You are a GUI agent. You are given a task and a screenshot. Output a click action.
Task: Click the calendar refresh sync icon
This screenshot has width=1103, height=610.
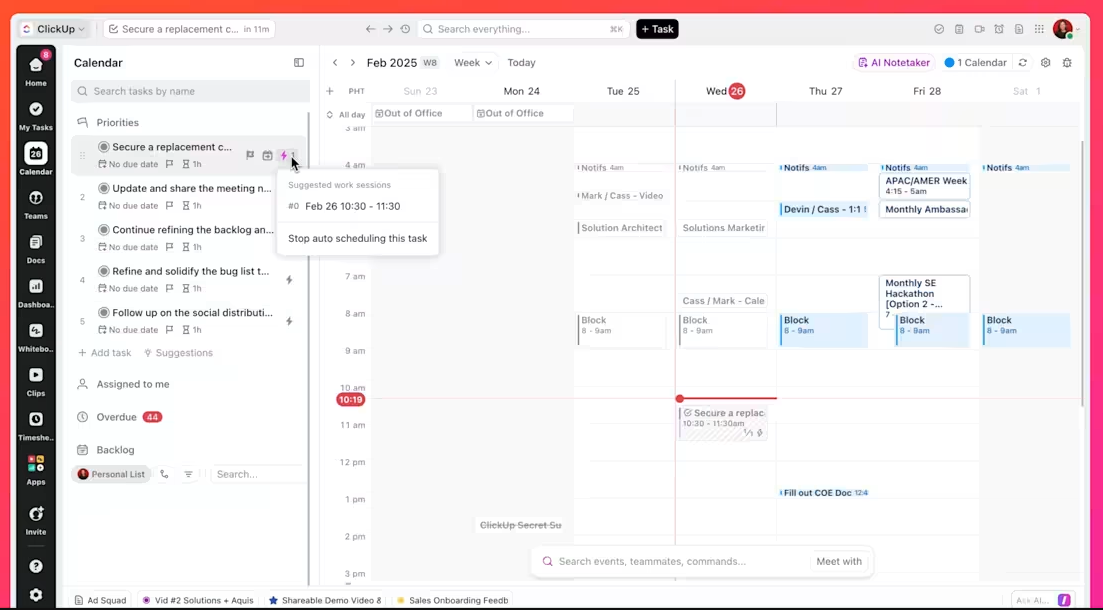pyautogui.click(x=1023, y=63)
